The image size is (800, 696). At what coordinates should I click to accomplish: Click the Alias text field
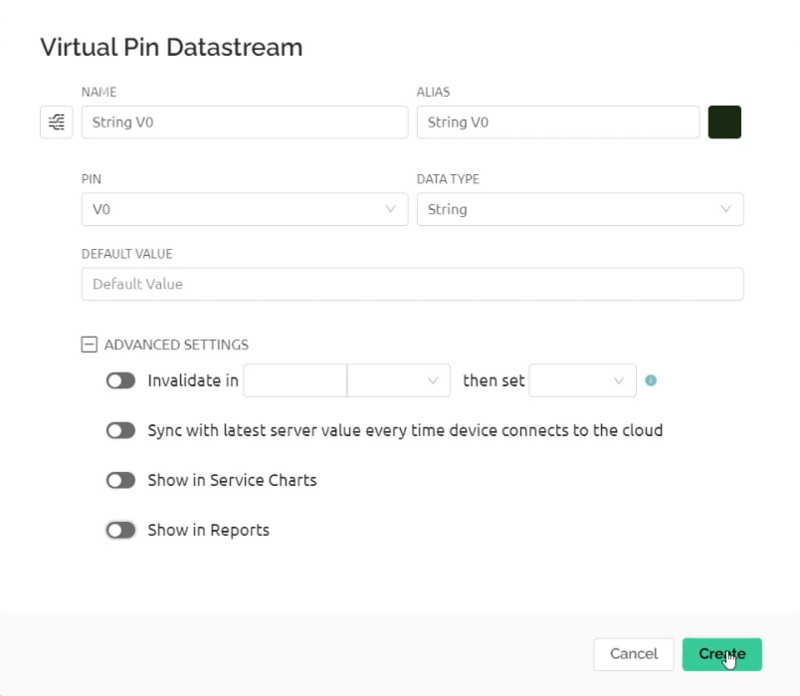[x=557, y=121]
